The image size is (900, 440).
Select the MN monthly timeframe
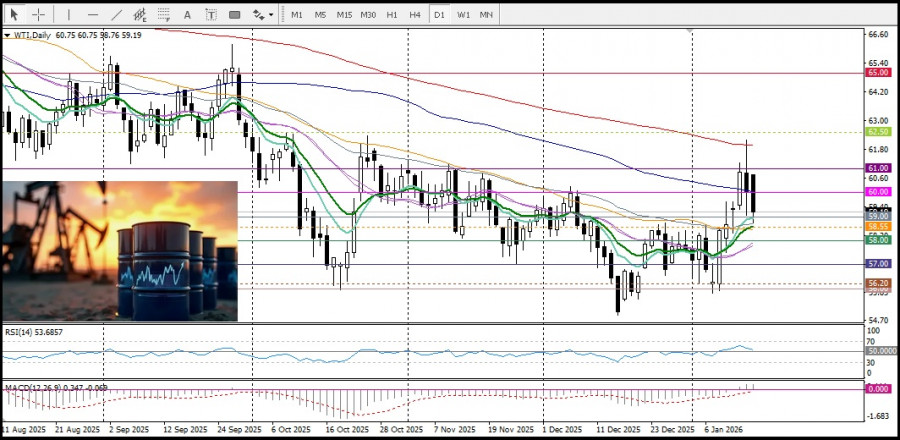tap(486, 15)
